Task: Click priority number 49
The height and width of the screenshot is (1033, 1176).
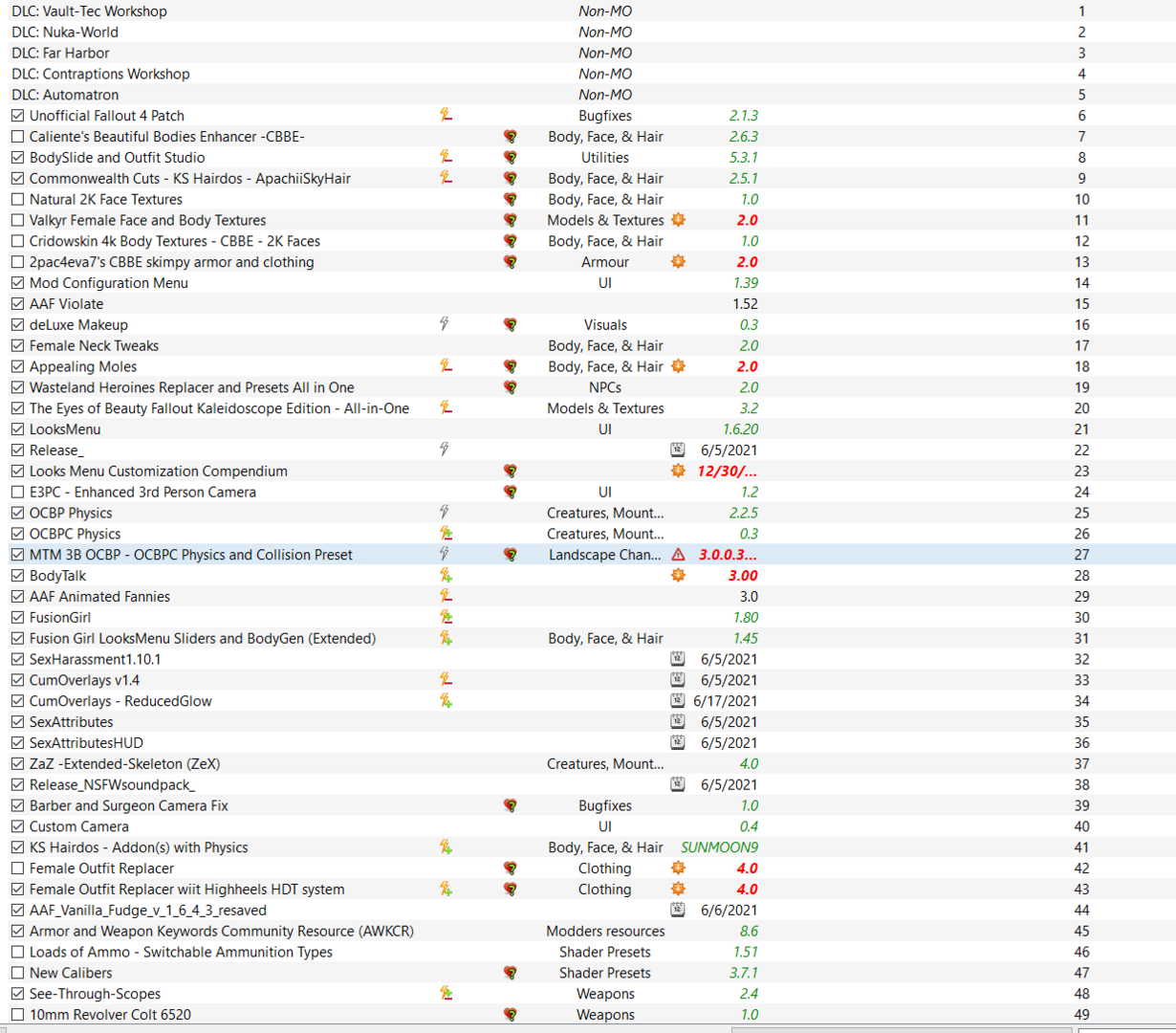Action: (1081, 1015)
